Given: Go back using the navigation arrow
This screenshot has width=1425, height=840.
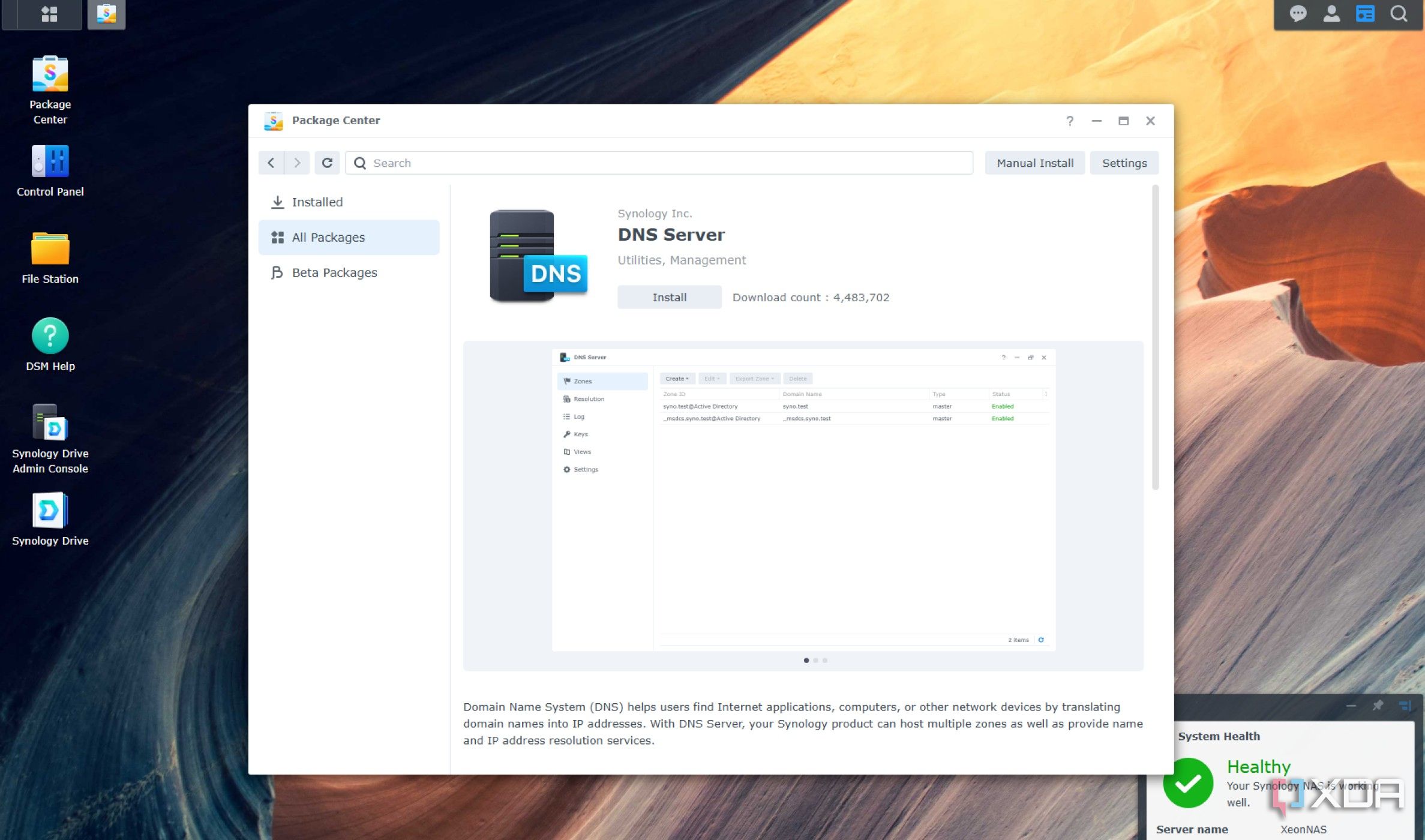Looking at the screenshot, I should [271, 163].
